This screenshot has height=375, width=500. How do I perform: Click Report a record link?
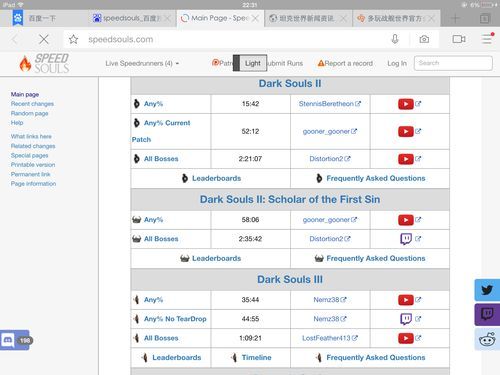(345, 63)
